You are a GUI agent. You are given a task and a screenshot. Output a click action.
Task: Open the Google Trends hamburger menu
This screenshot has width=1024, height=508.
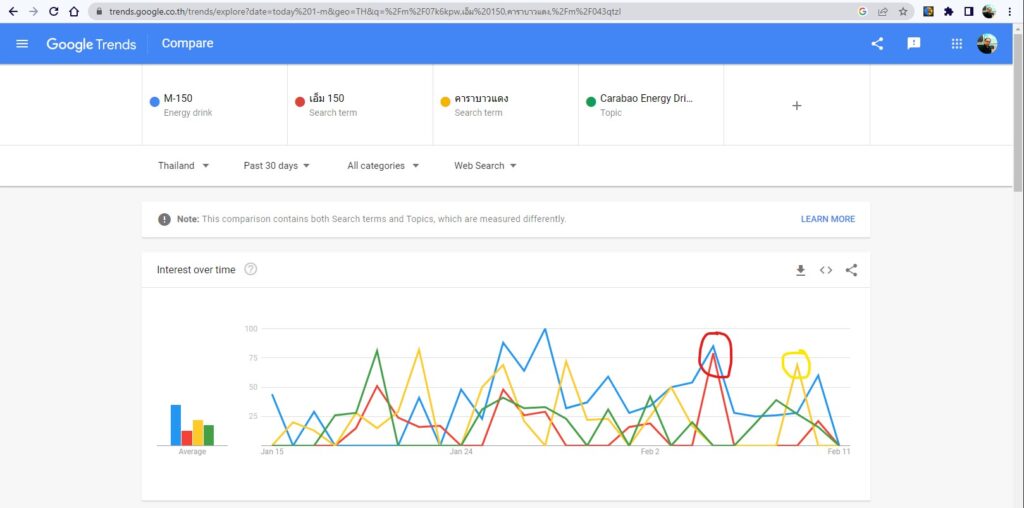coord(22,44)
